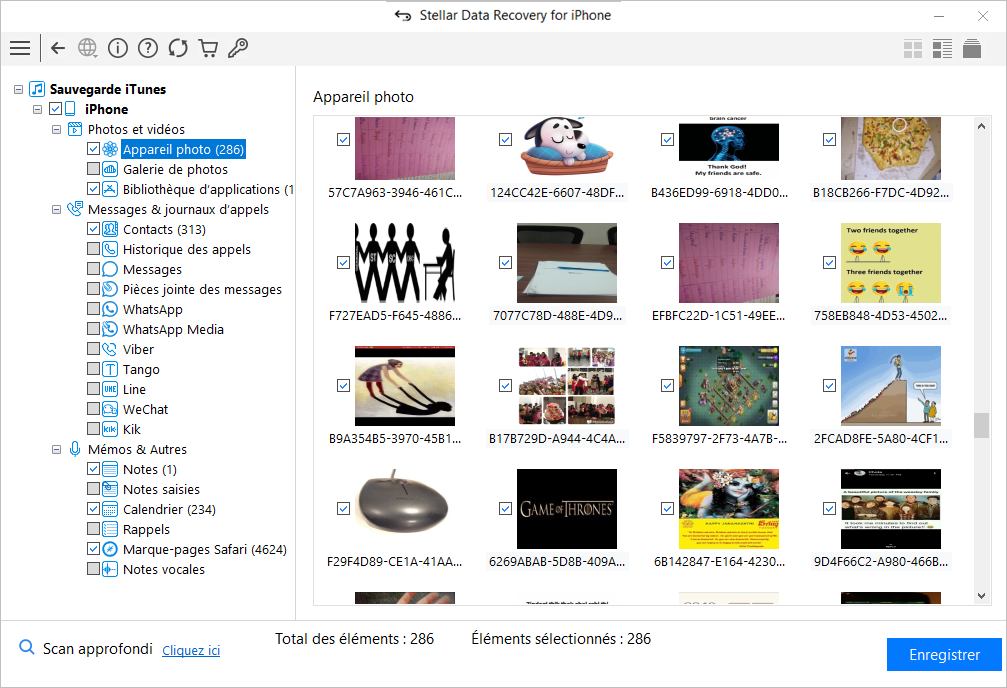Check the Galerie de photos checkbox

tap(93, 169)
